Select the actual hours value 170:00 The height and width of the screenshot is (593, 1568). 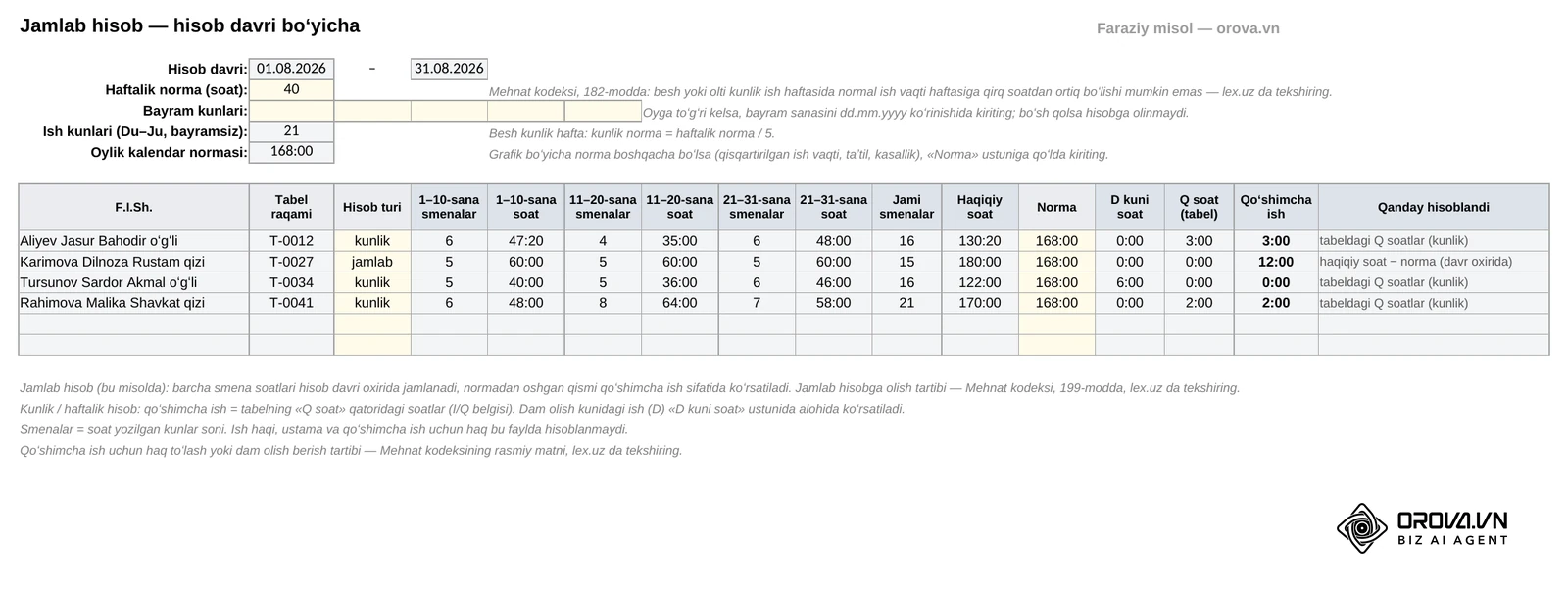pyautogui.click(x=980, y=303)
